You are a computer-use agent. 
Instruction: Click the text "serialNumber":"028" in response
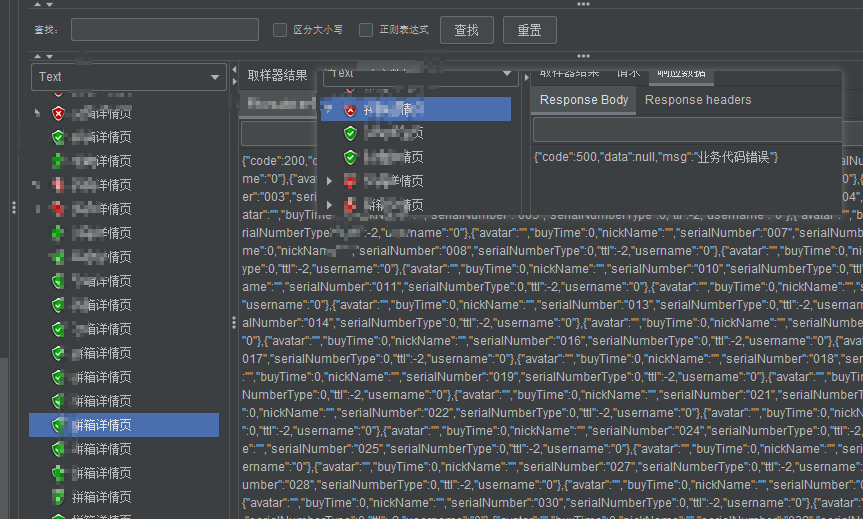click(x=278, y=485)
